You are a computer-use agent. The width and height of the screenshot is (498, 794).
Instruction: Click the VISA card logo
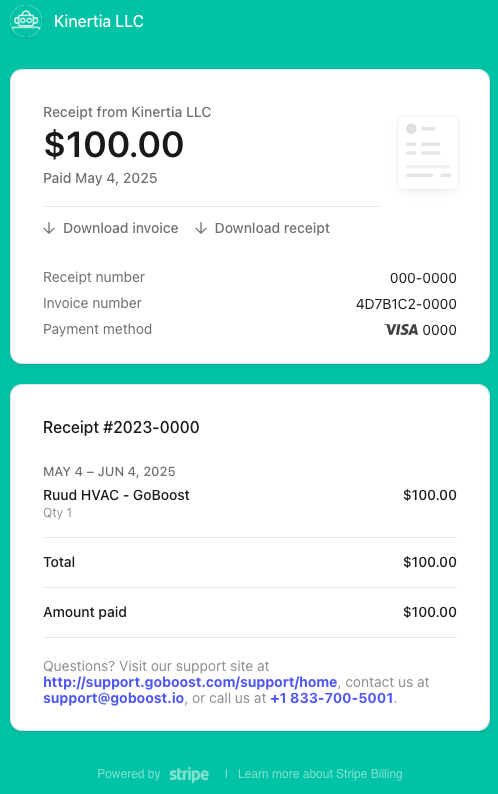point(401,330)
